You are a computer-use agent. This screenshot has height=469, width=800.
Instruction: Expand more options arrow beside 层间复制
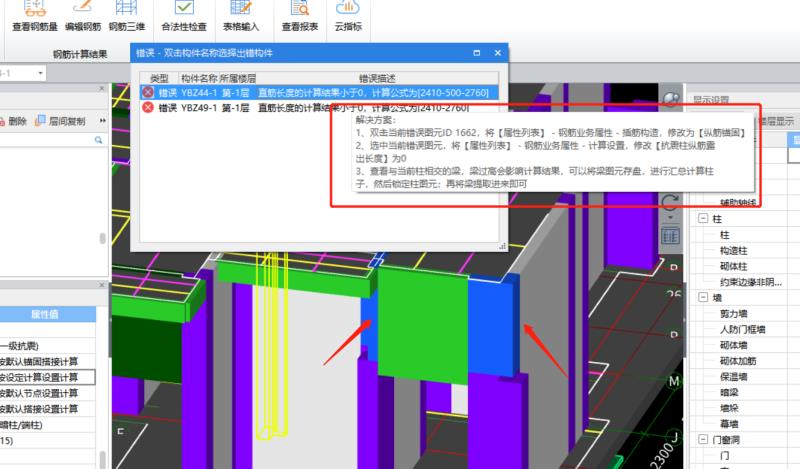point(103,121)
